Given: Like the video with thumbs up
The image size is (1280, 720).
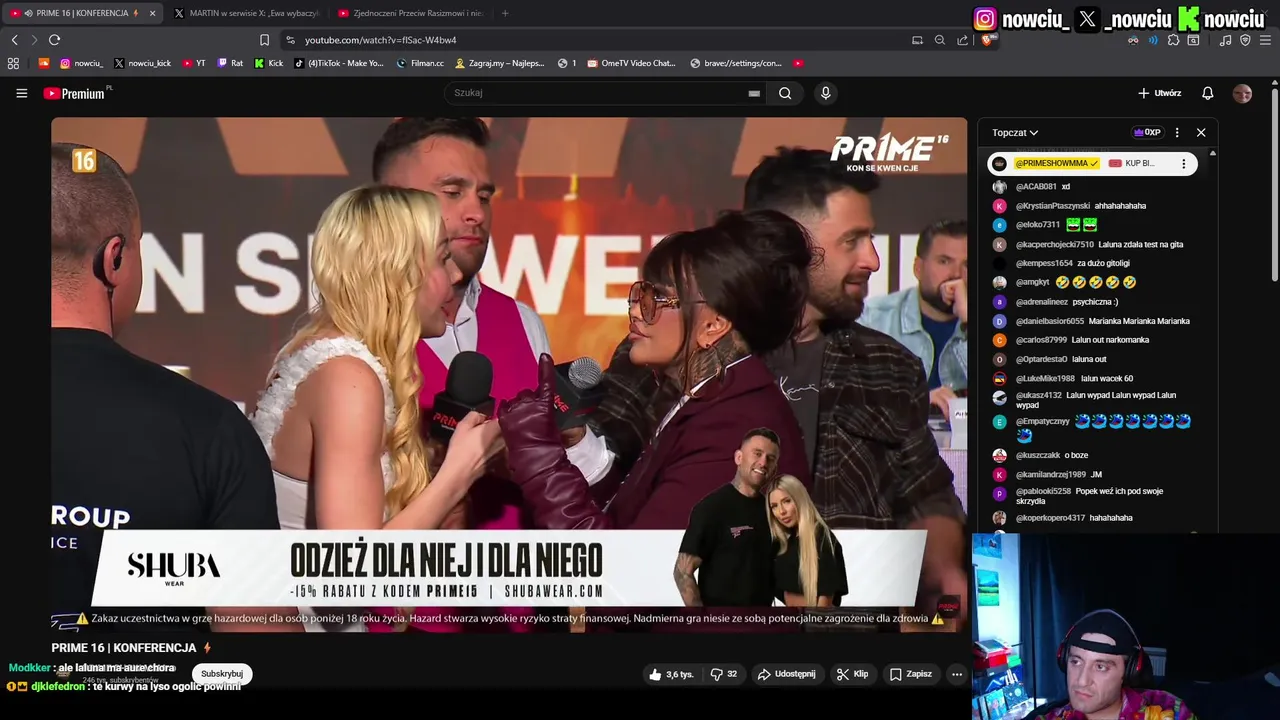Looking at the screenshot, I should (671, 674).
